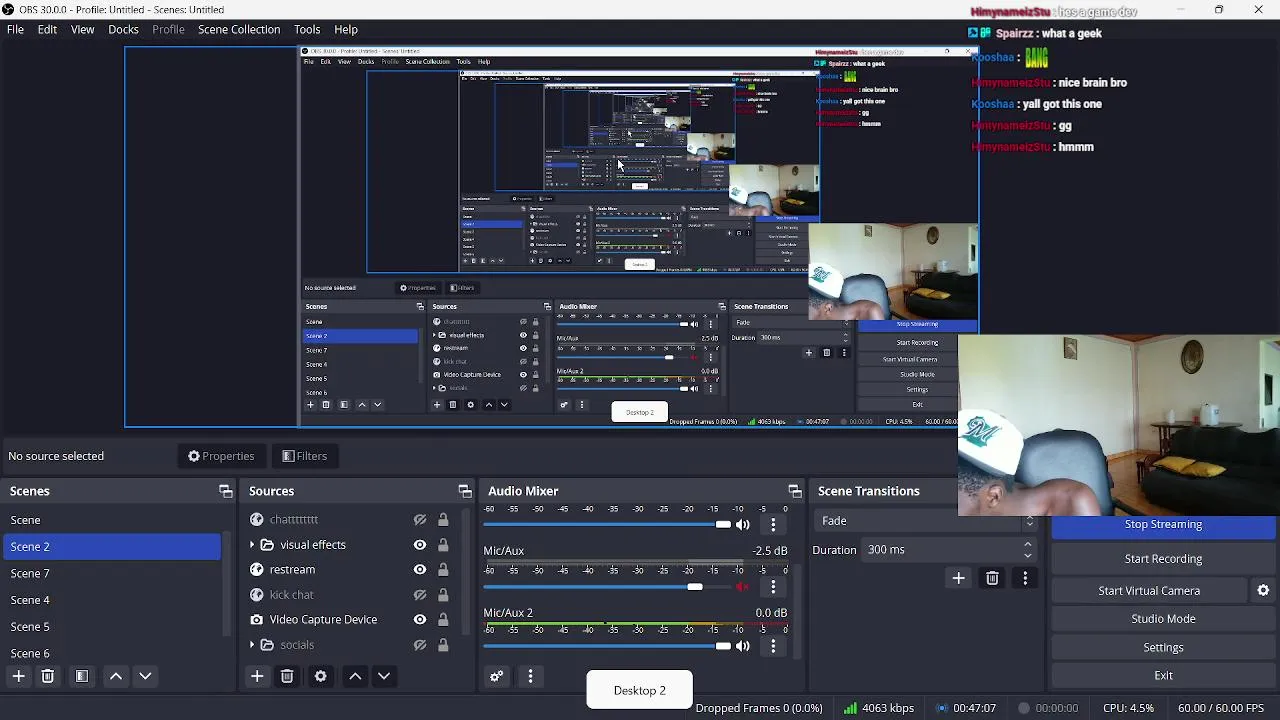
Task: Open scene filters icon in Scenes toolbar
Action: [82, 676]
